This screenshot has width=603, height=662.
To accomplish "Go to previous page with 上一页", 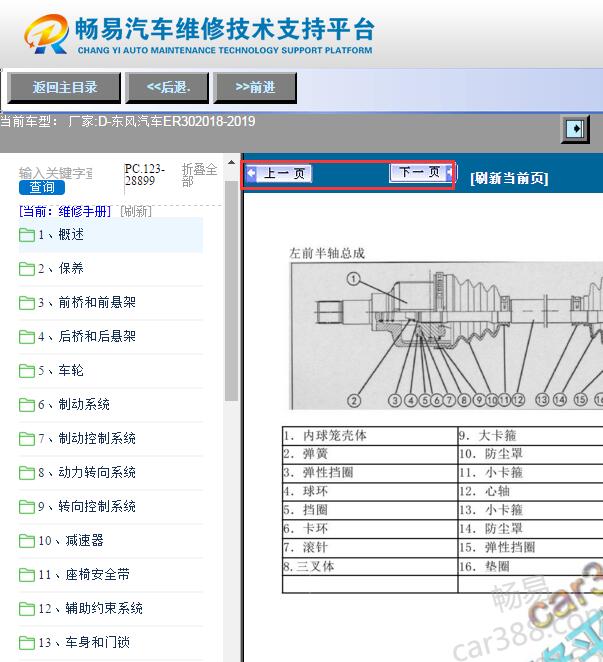I will pos(278,174).
